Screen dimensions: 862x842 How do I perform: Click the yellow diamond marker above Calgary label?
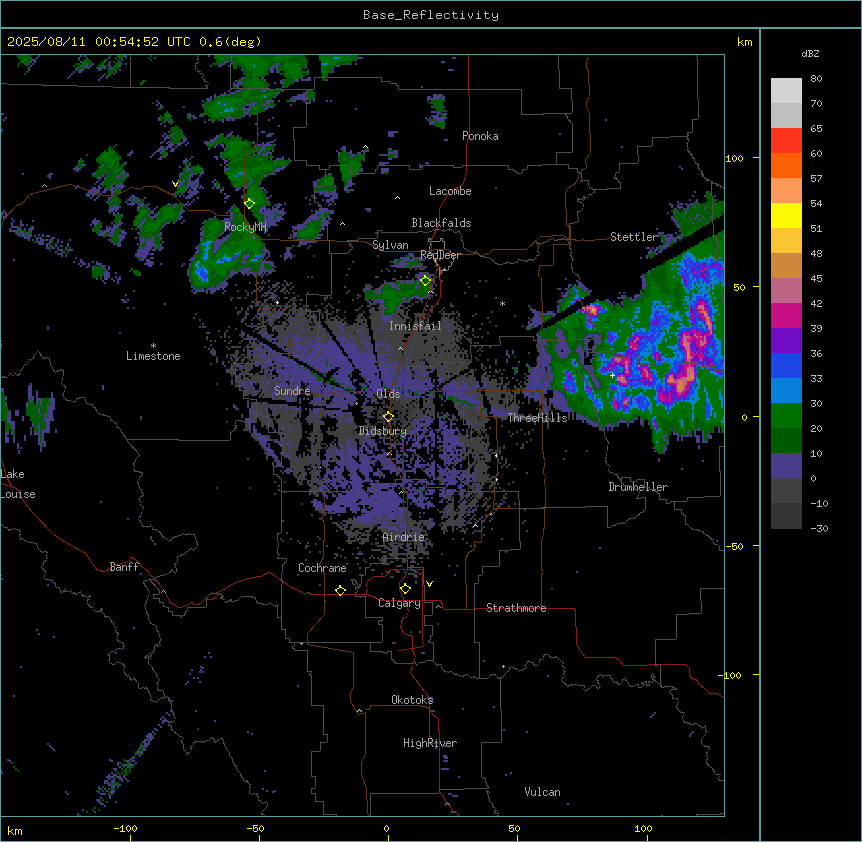(x=405, y=589)
